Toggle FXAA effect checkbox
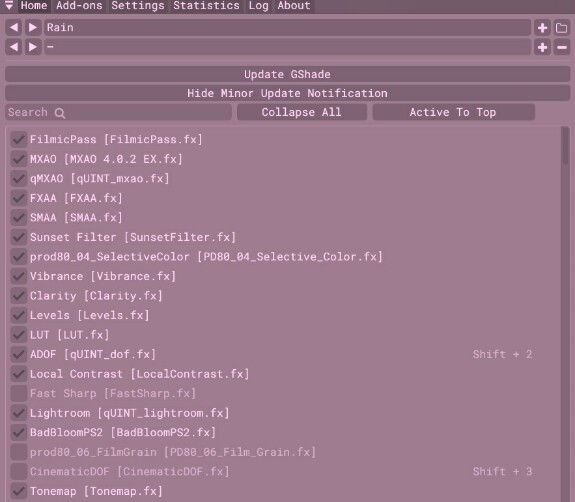Screen dimensions: 575x502 tap(19, 198)
